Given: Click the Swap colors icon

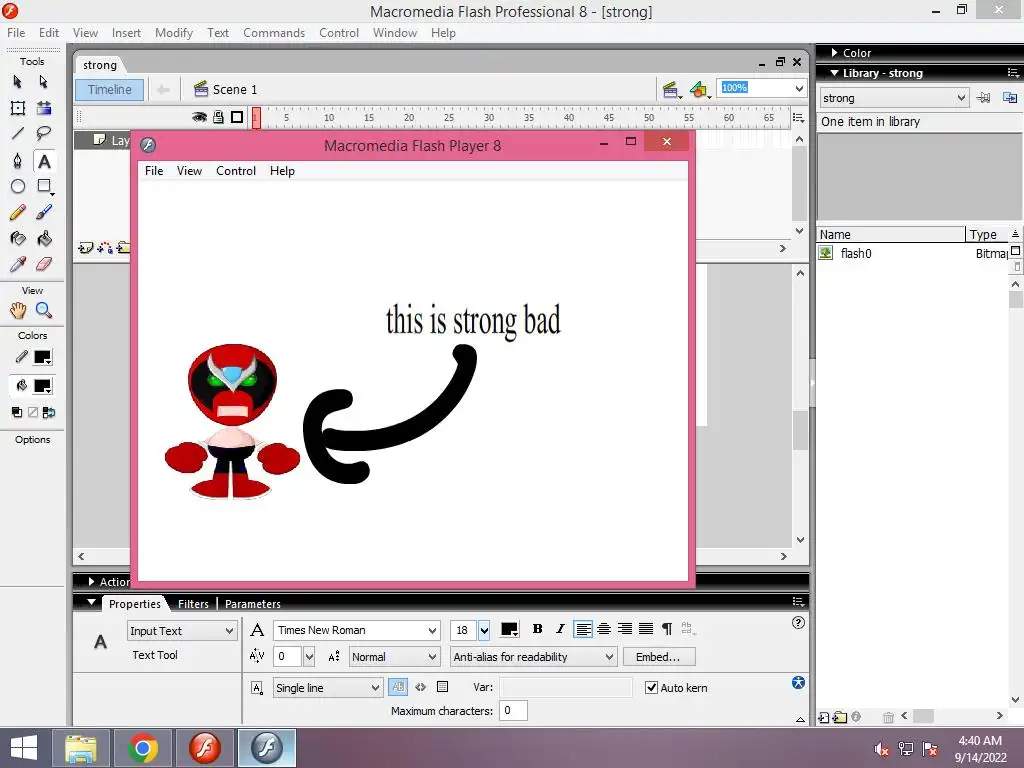Looking at the screenshot, I should pos(48,412).
